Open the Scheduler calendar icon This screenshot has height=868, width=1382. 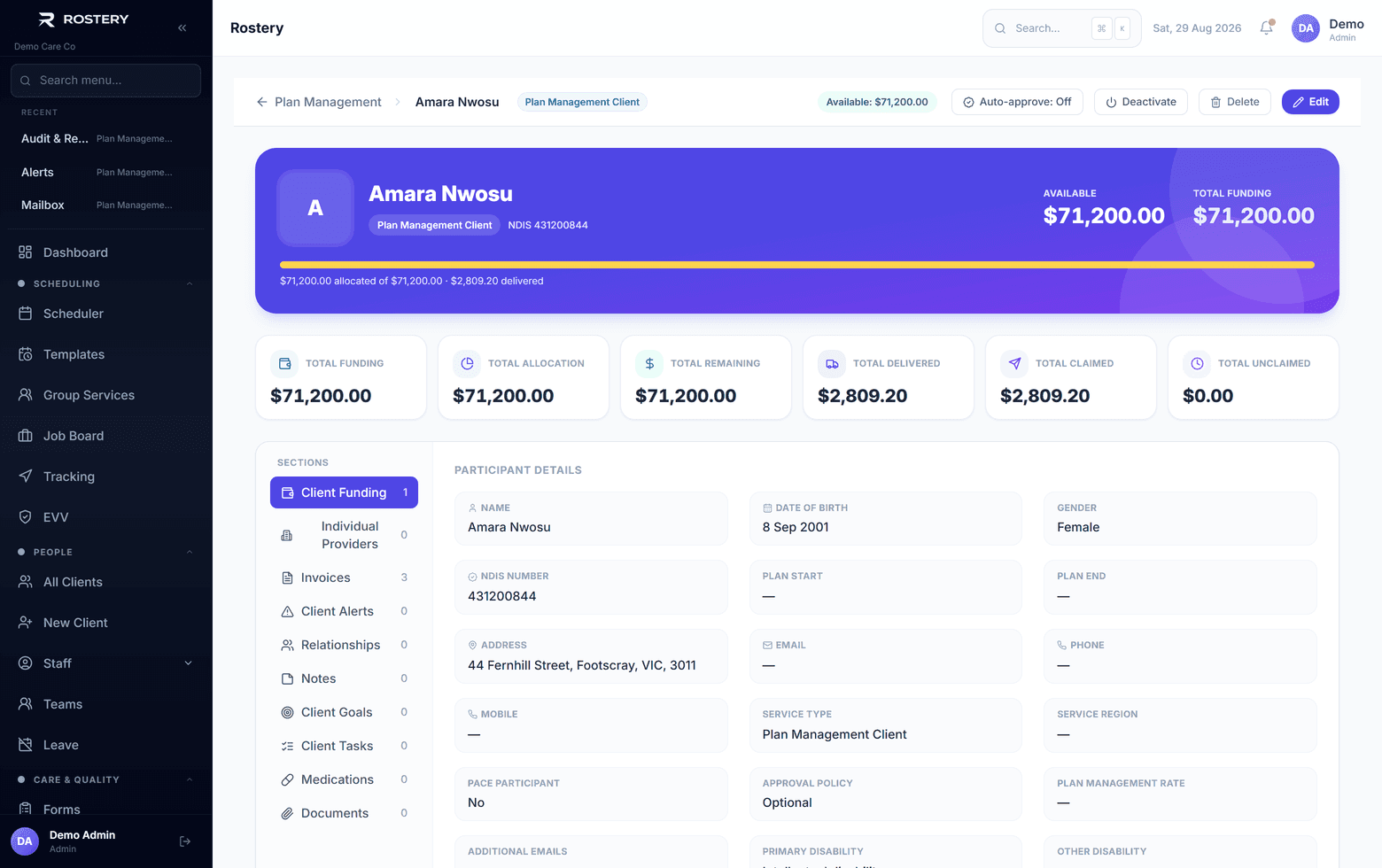pyautogui.click(x=26, y=314)
